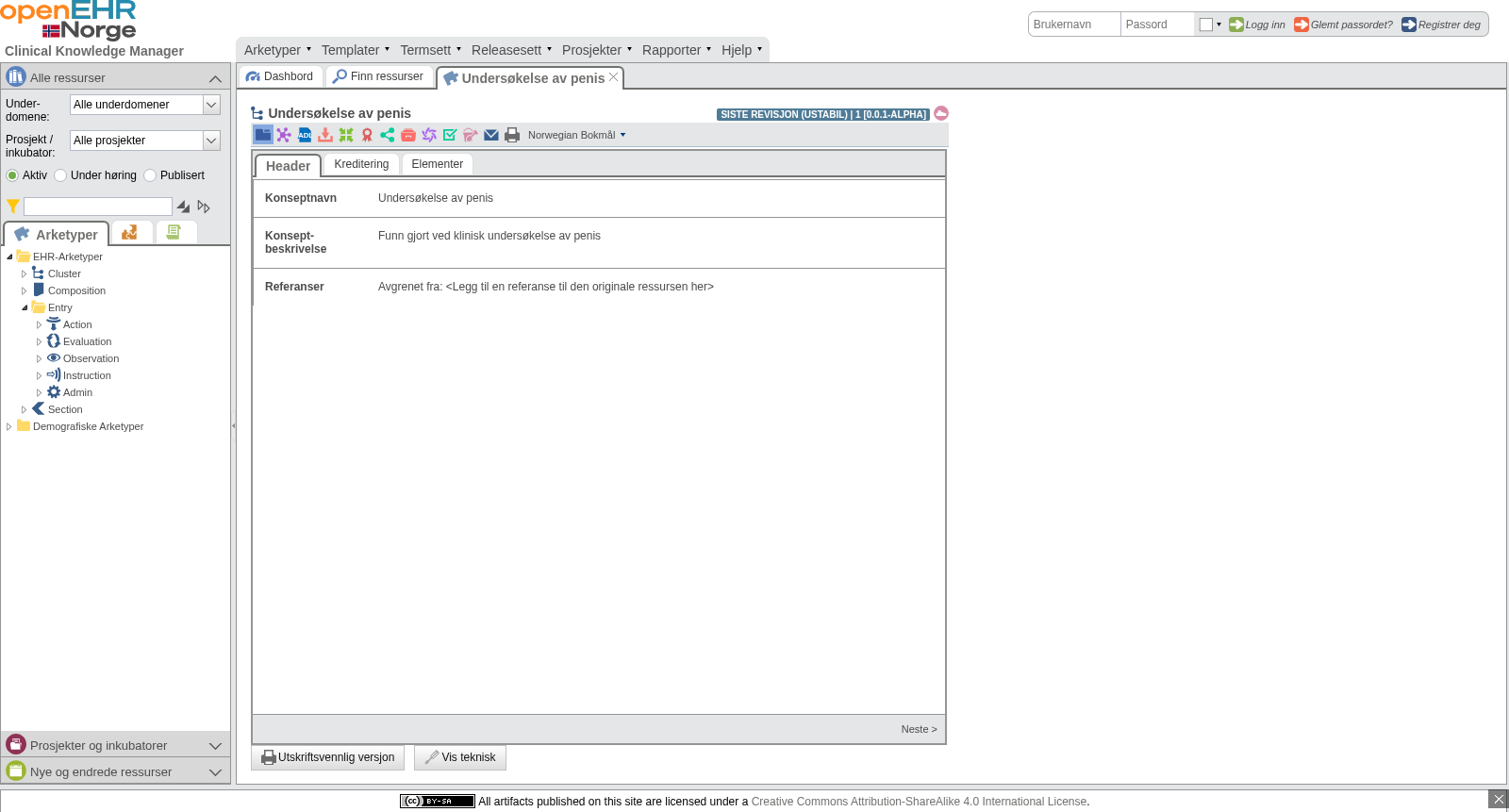This screenshot has width=1509, height=812.
Task: Close the bottom license bar
Action: coord(1499,799)
